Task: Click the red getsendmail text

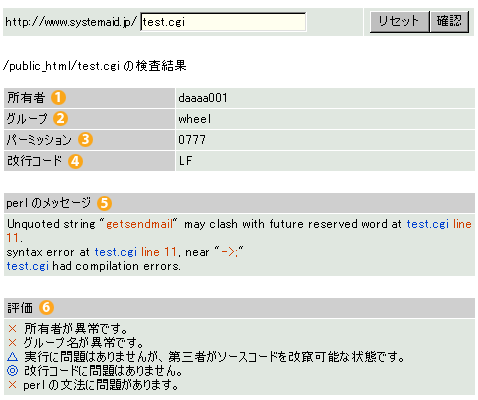Action: (x=139, y=224)
